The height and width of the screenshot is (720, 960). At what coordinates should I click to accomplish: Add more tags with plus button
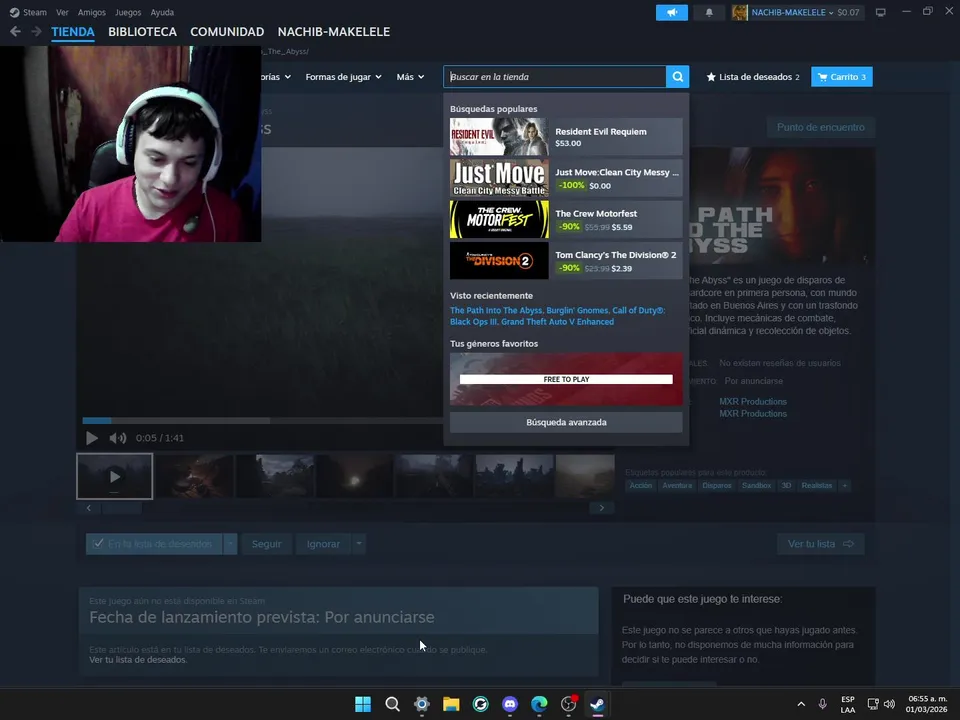click(844, 486)
